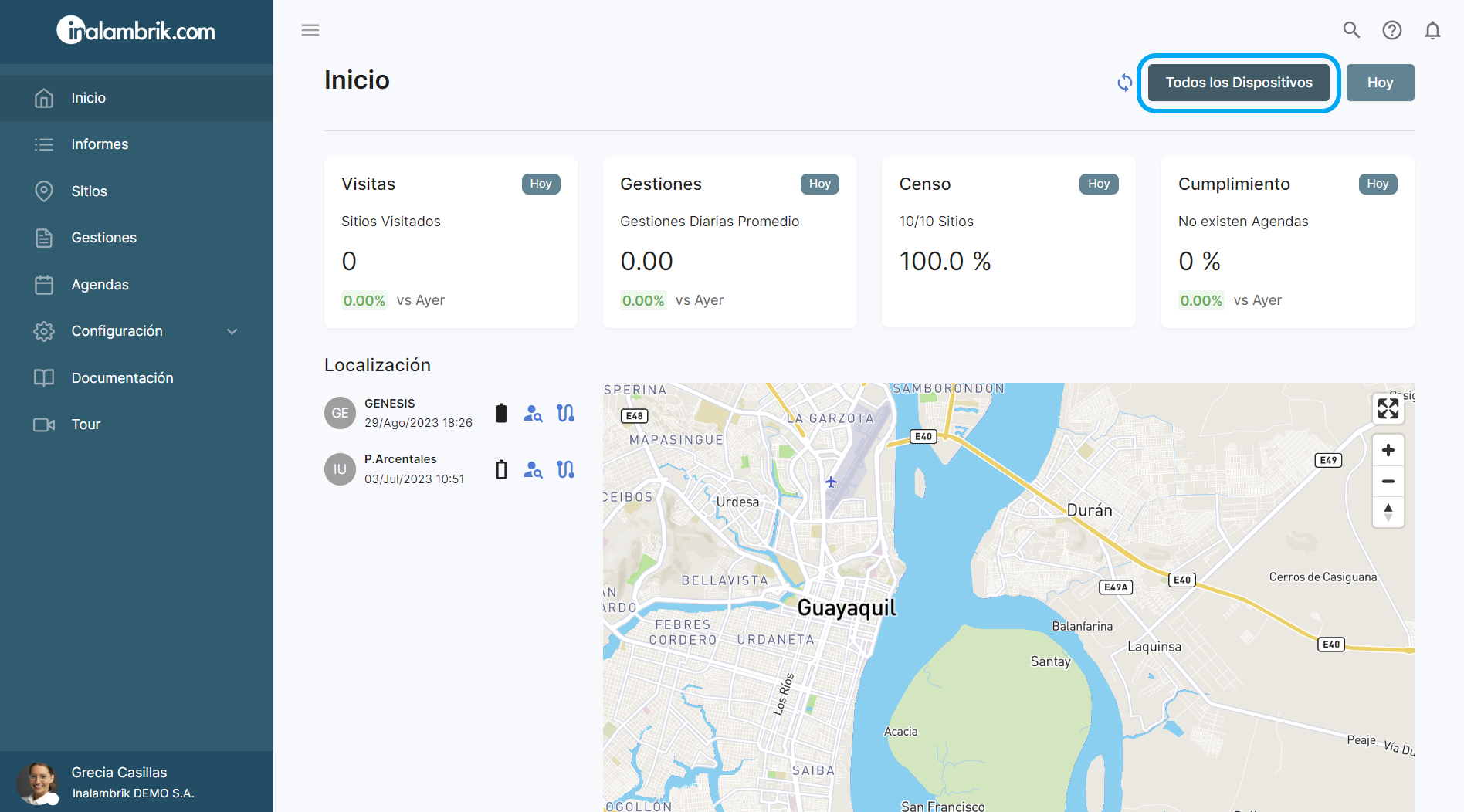Open the notifications bell
This screenshot has width=1464, height=812.
tap(1432, 30)
